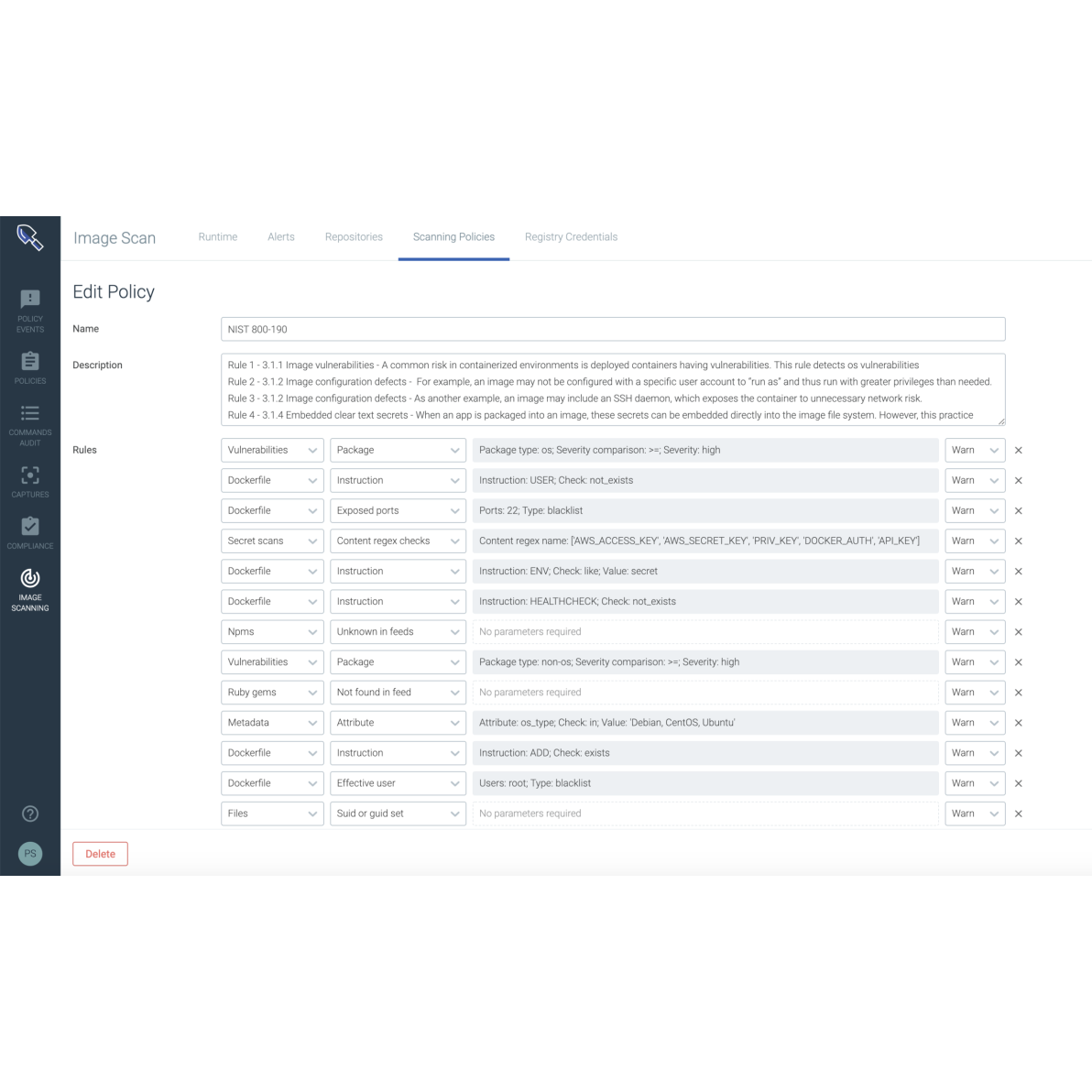Click the Sysdig shovel logo icon
This screenshot has width=1092, height=1092.
coord(29,238)
